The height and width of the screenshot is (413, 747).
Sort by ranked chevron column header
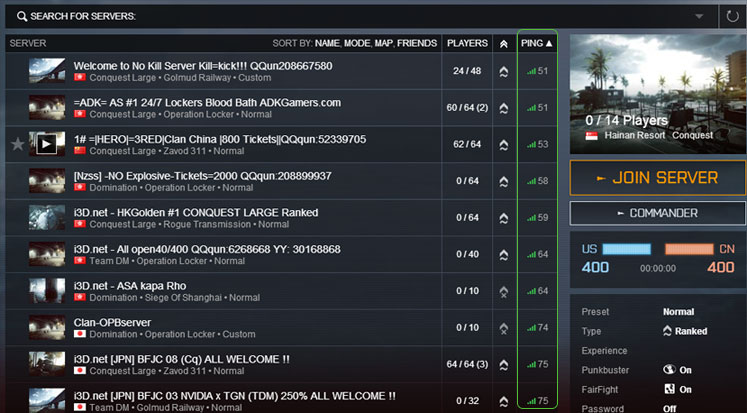pos(504,44)
